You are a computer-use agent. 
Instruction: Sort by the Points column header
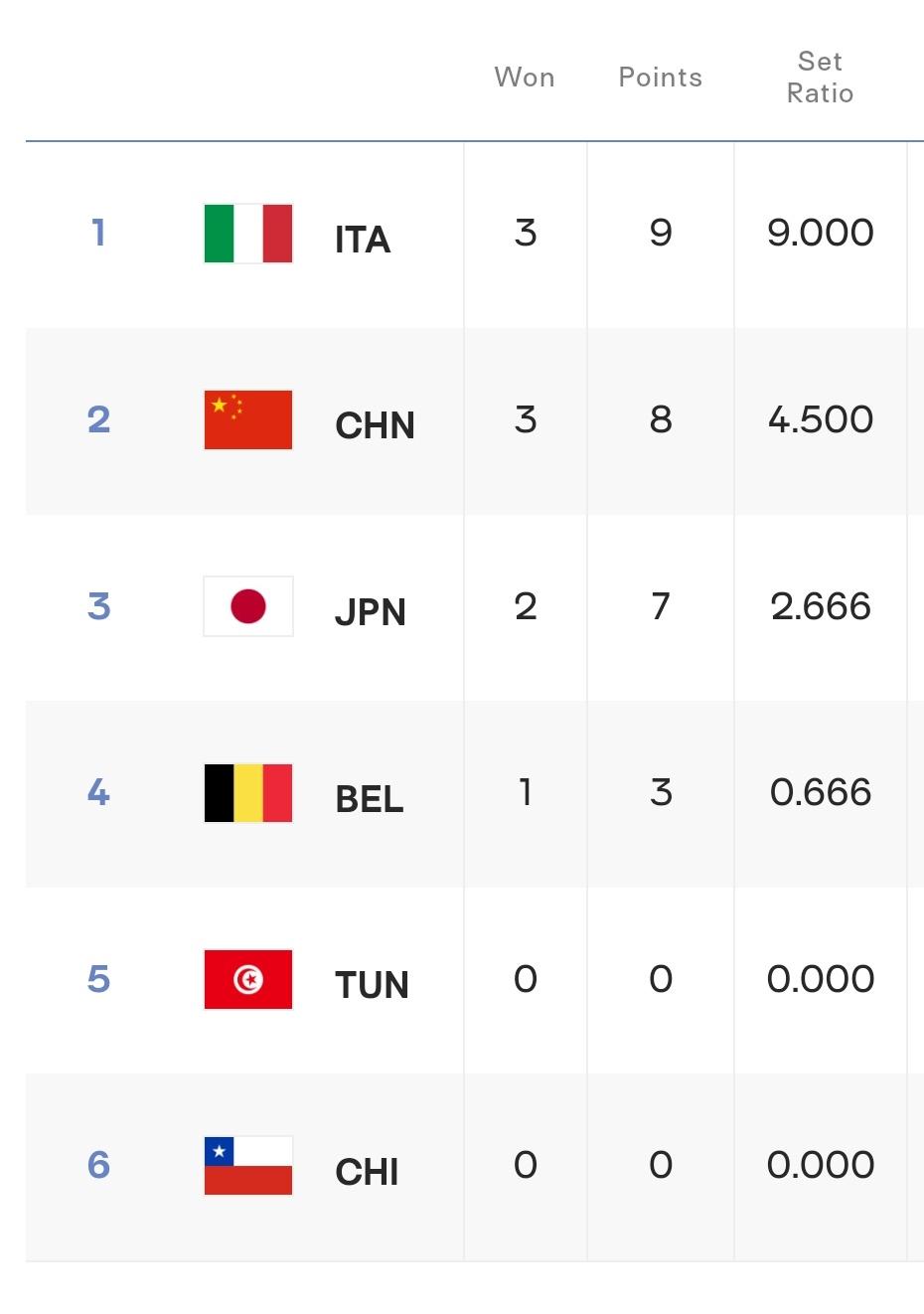(661, 78)
